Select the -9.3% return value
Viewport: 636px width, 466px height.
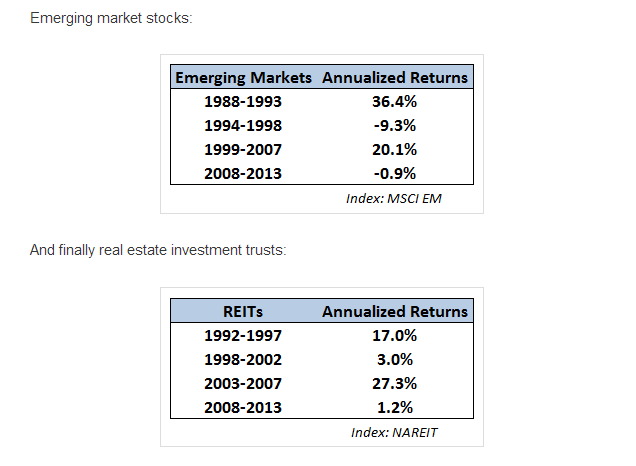click(394, 125)
